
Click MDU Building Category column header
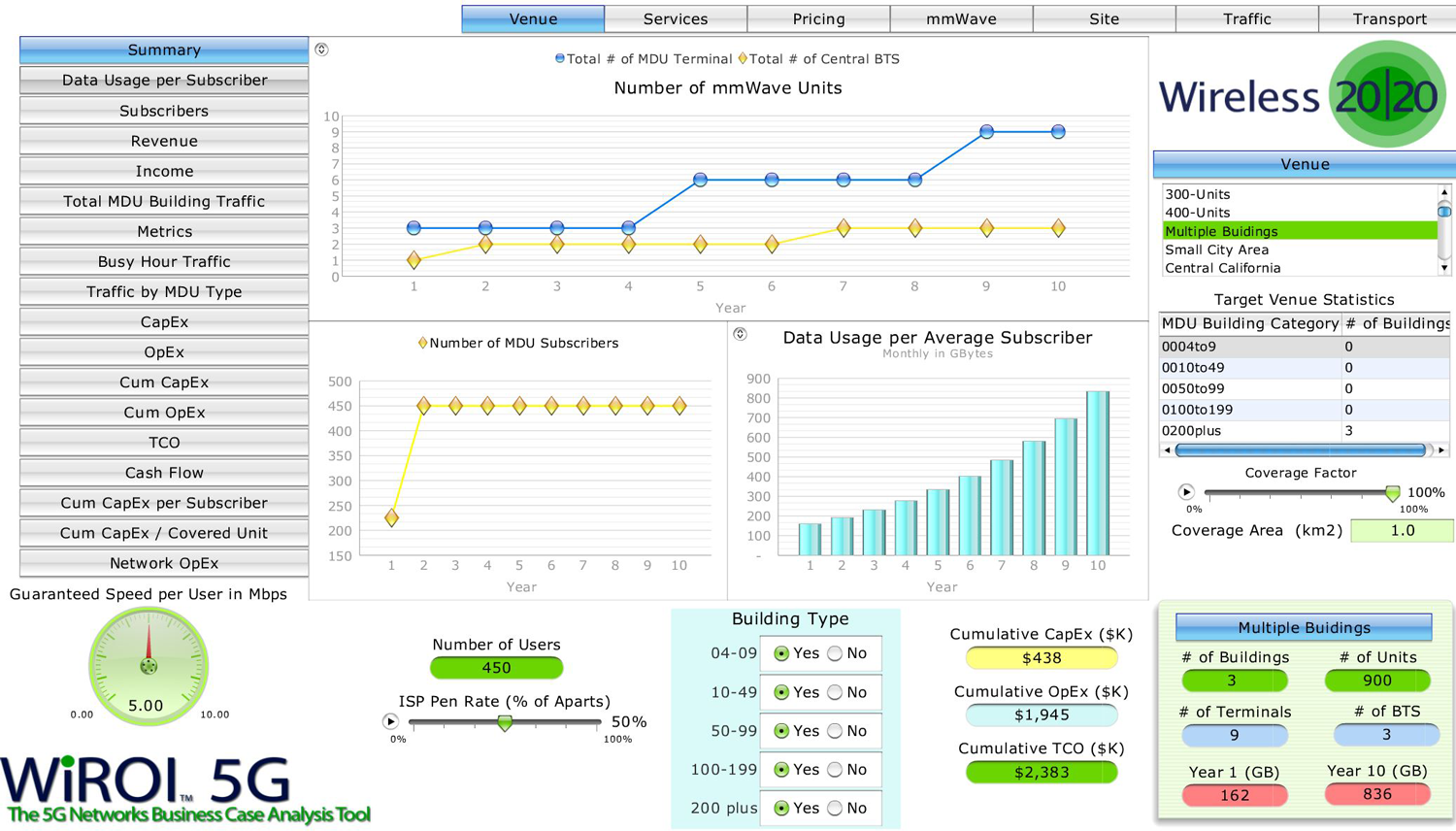[x=1250, y=323]
